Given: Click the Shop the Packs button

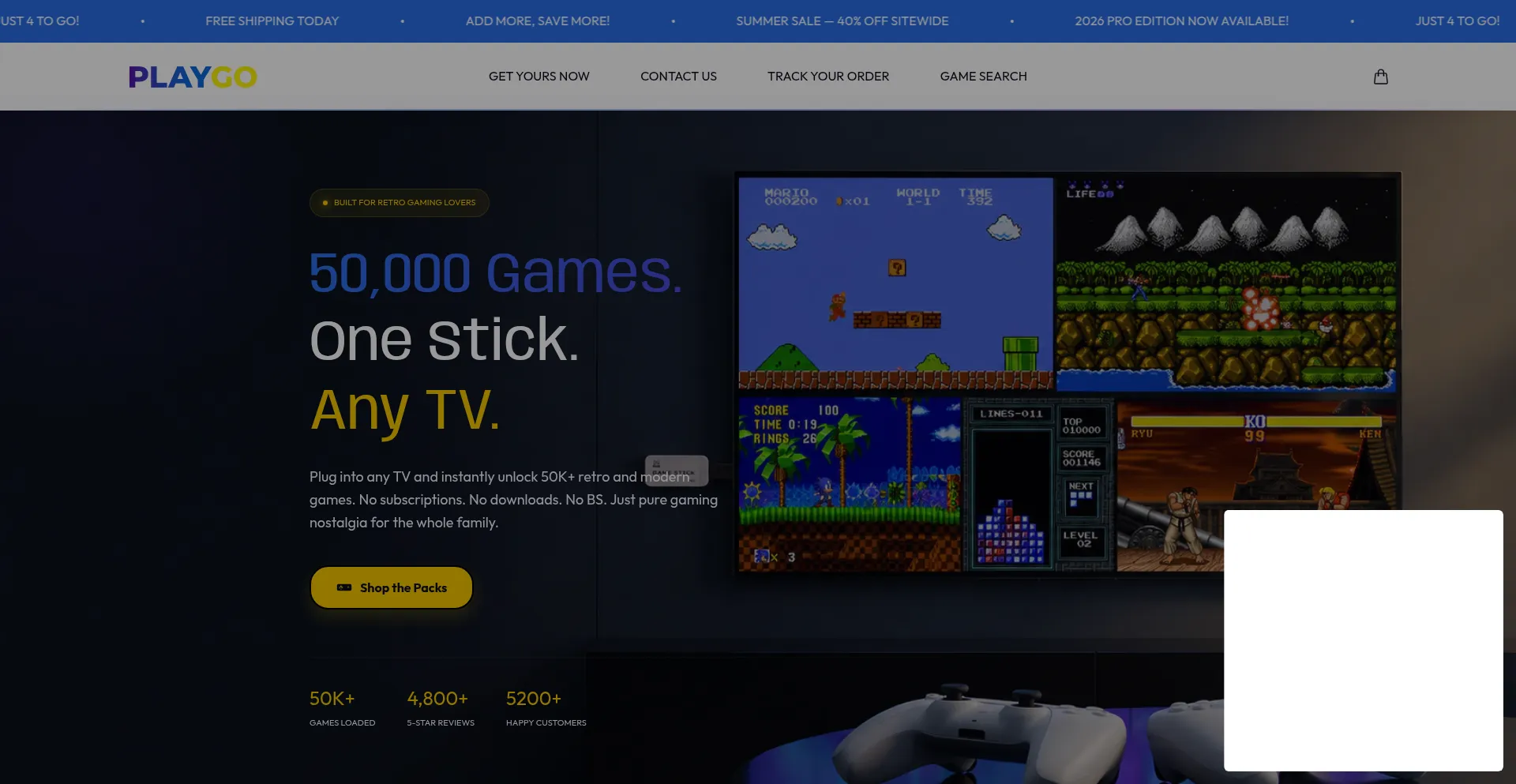Looking at the screenshot, I should 392,587.
